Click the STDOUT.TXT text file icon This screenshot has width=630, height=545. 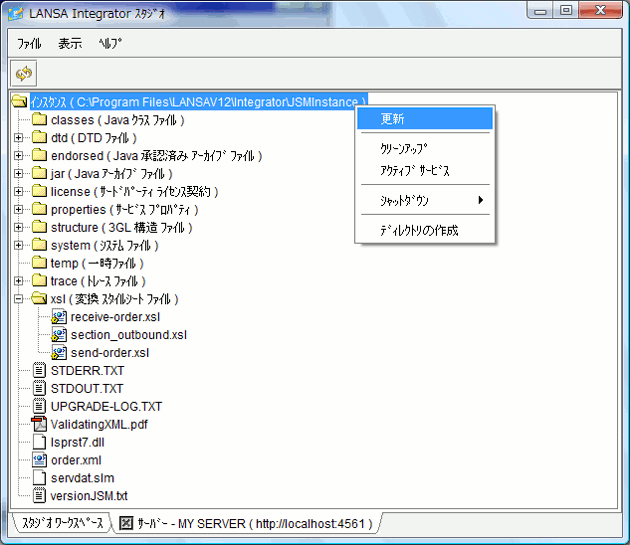pyautogui.click(x=39, y=388)
